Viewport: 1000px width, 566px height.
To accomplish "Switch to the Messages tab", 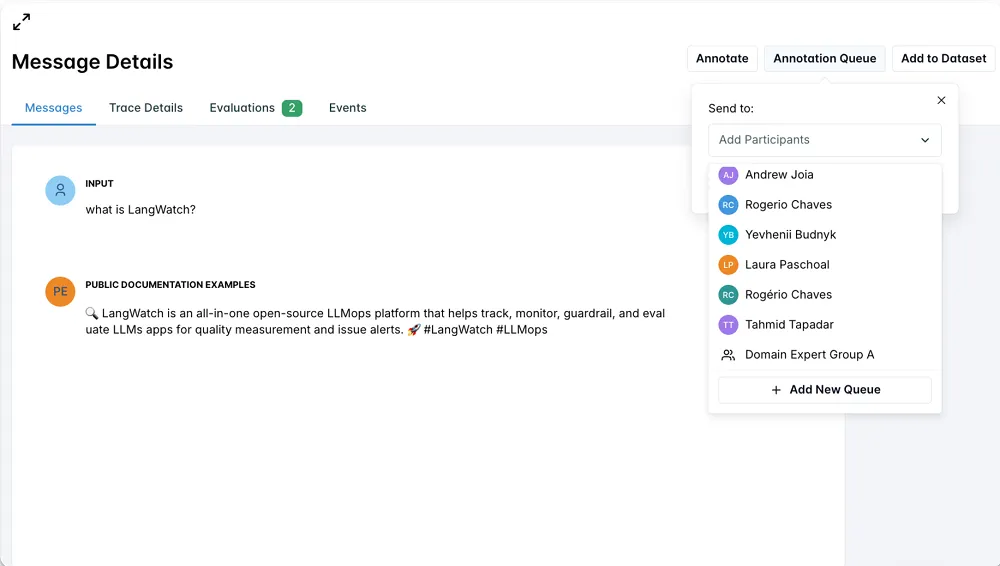I will click(54, 108).
